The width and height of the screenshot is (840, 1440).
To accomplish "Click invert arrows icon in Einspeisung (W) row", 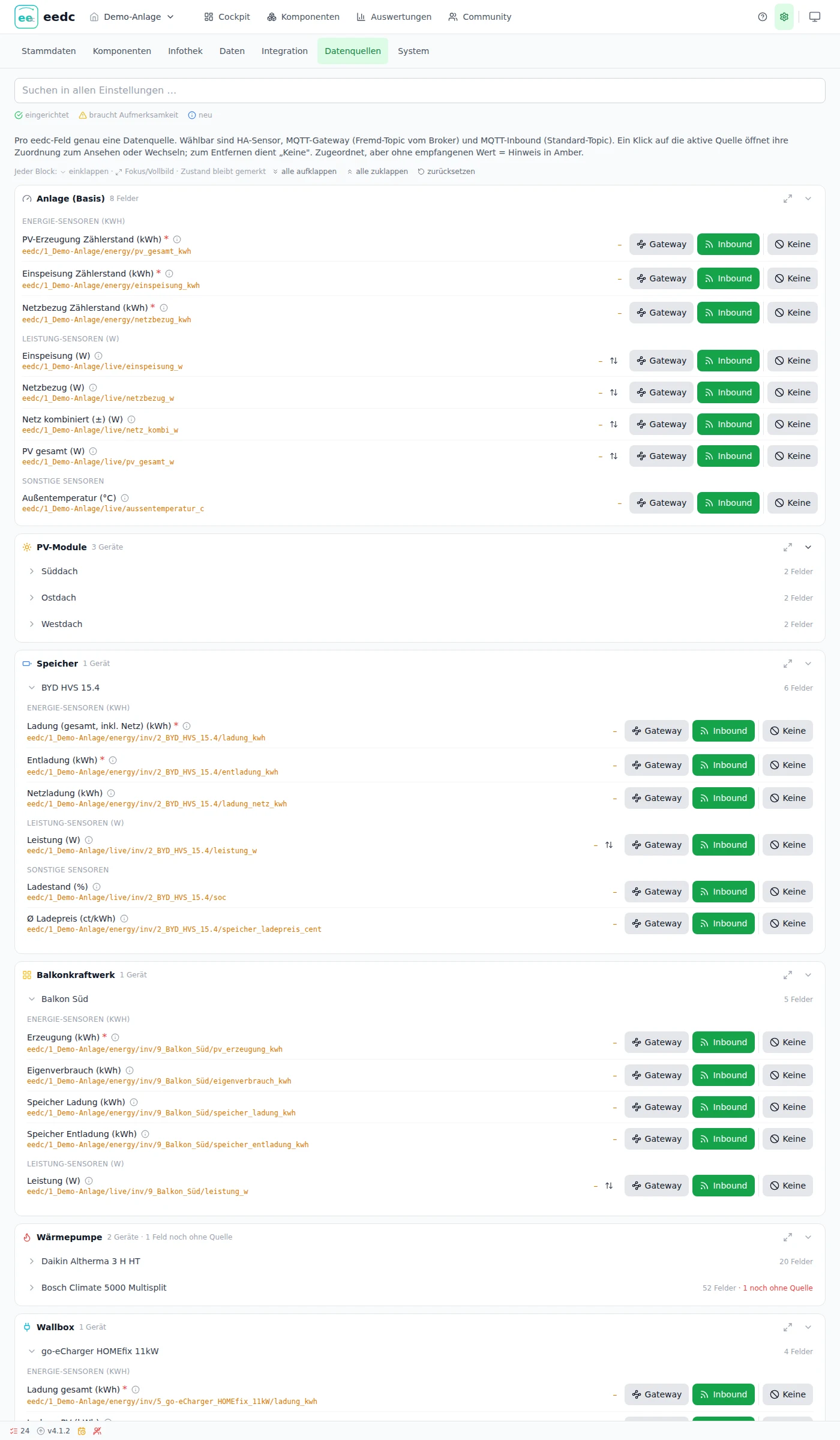I will click(x=614, y=361).
